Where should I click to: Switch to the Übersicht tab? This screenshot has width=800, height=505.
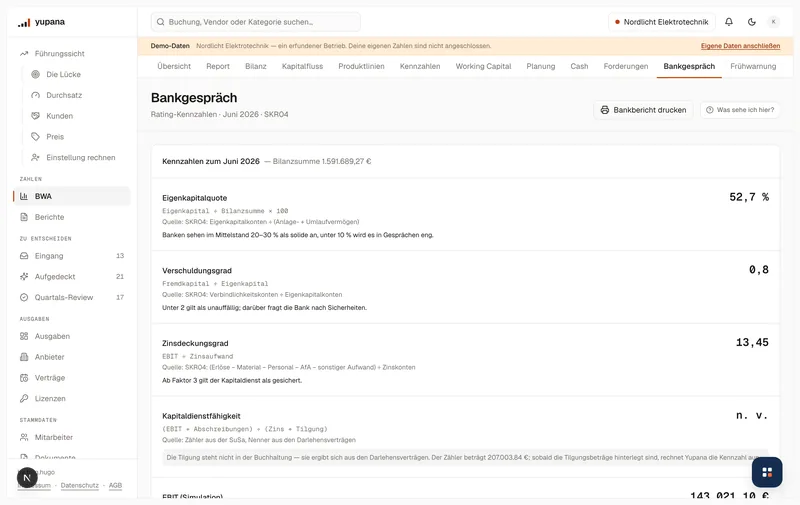point(174,66)
